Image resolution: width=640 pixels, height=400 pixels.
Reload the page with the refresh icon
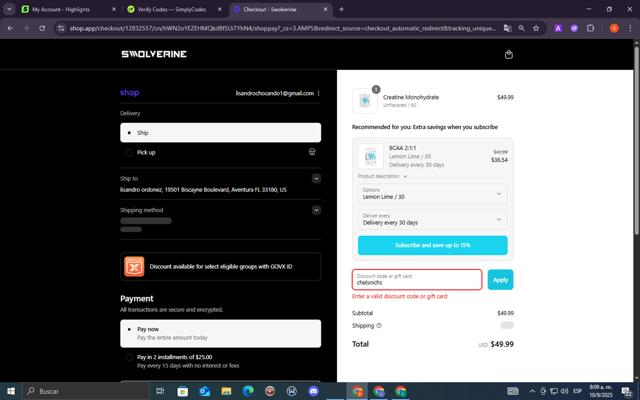[x=42, y=28]
